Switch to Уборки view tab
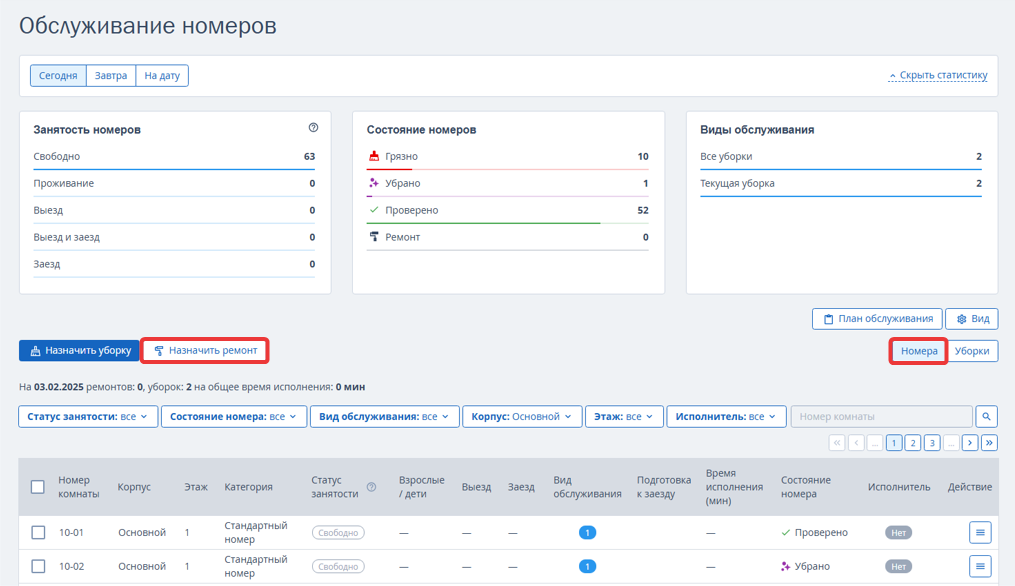1015x586 pixels. click(x=972, y=351)
